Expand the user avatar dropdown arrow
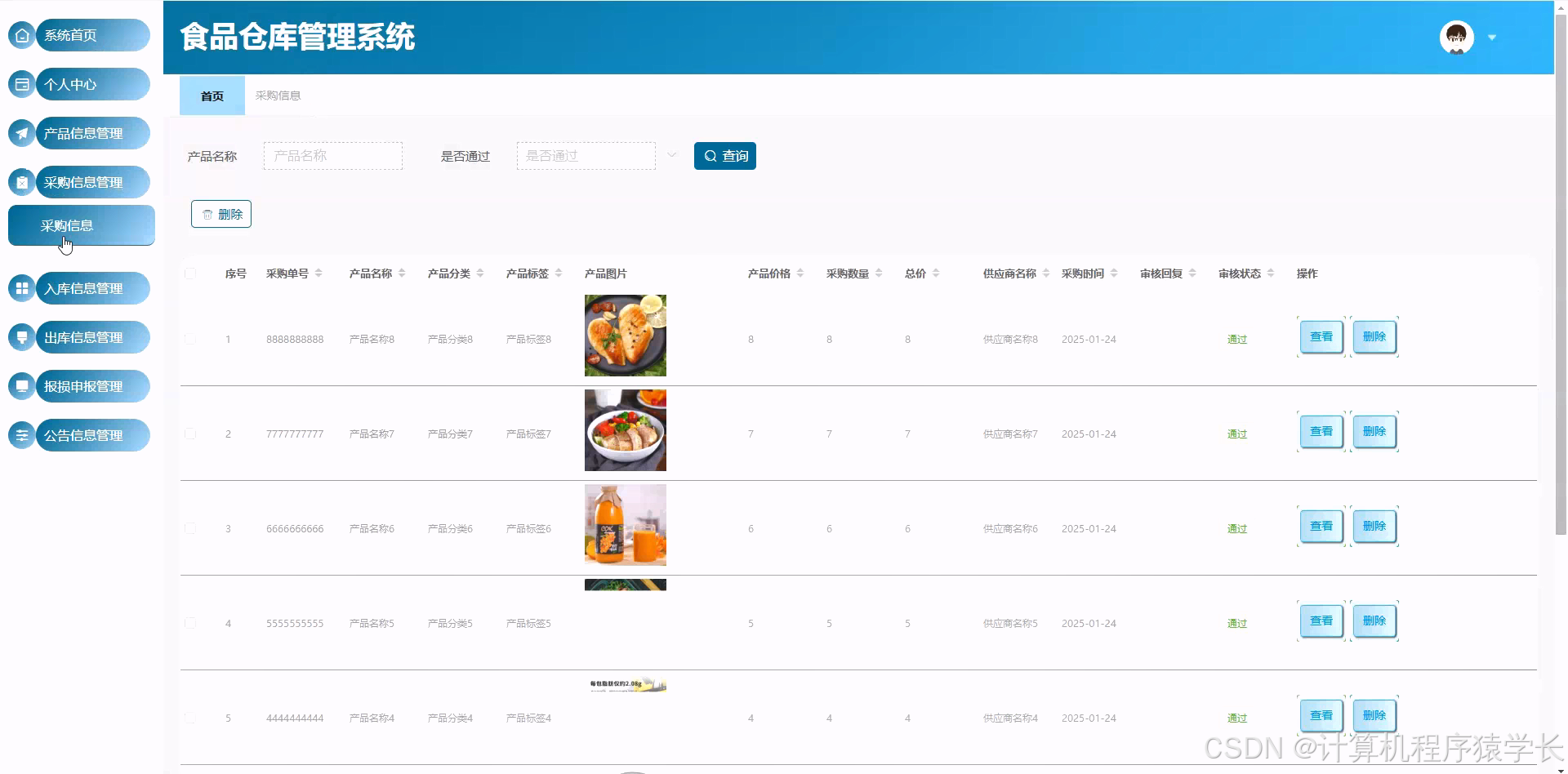This screenshot has height=774, width=1568. (x=1494, y=37)
